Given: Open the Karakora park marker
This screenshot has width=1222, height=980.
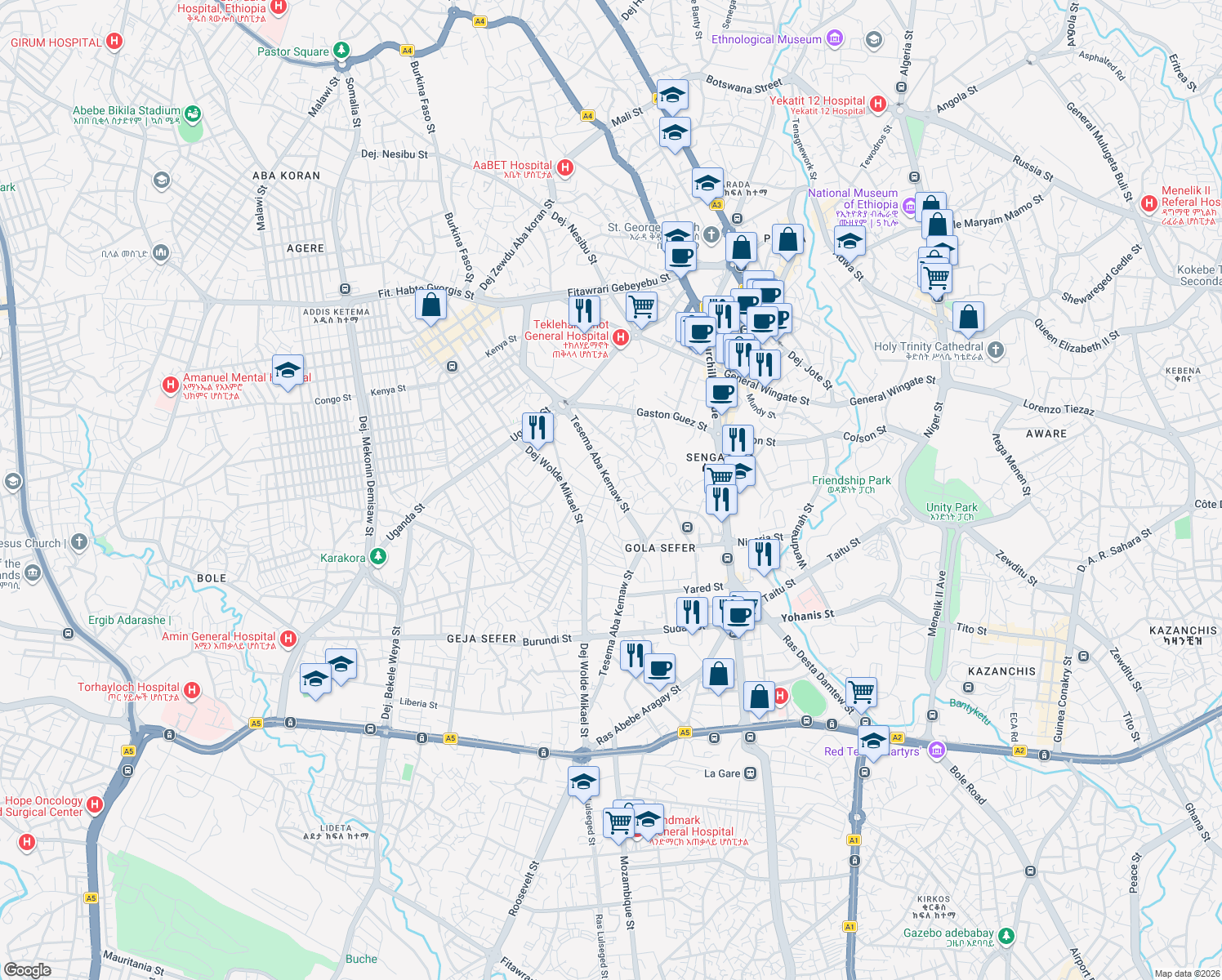Looking at the screenshot, I should pos(377,557).
